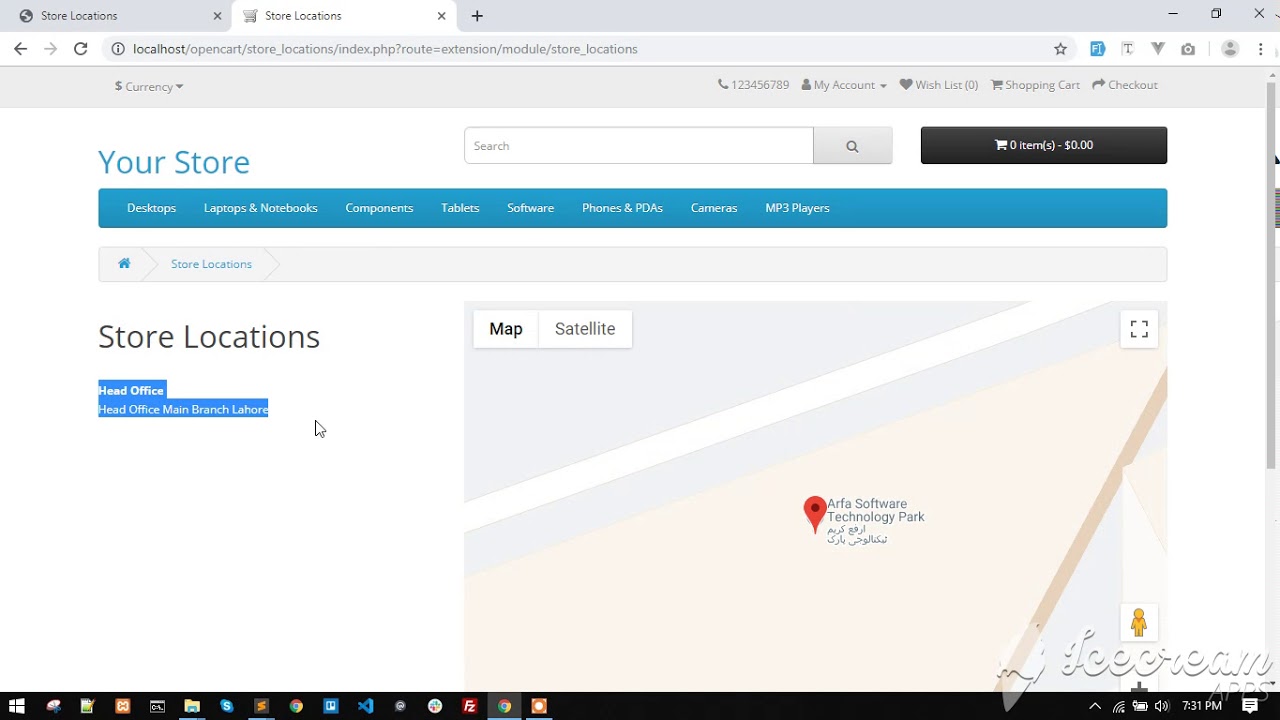Open the 0 item(s) cart button
The image size is (1280, 720).
point(1044,145)
